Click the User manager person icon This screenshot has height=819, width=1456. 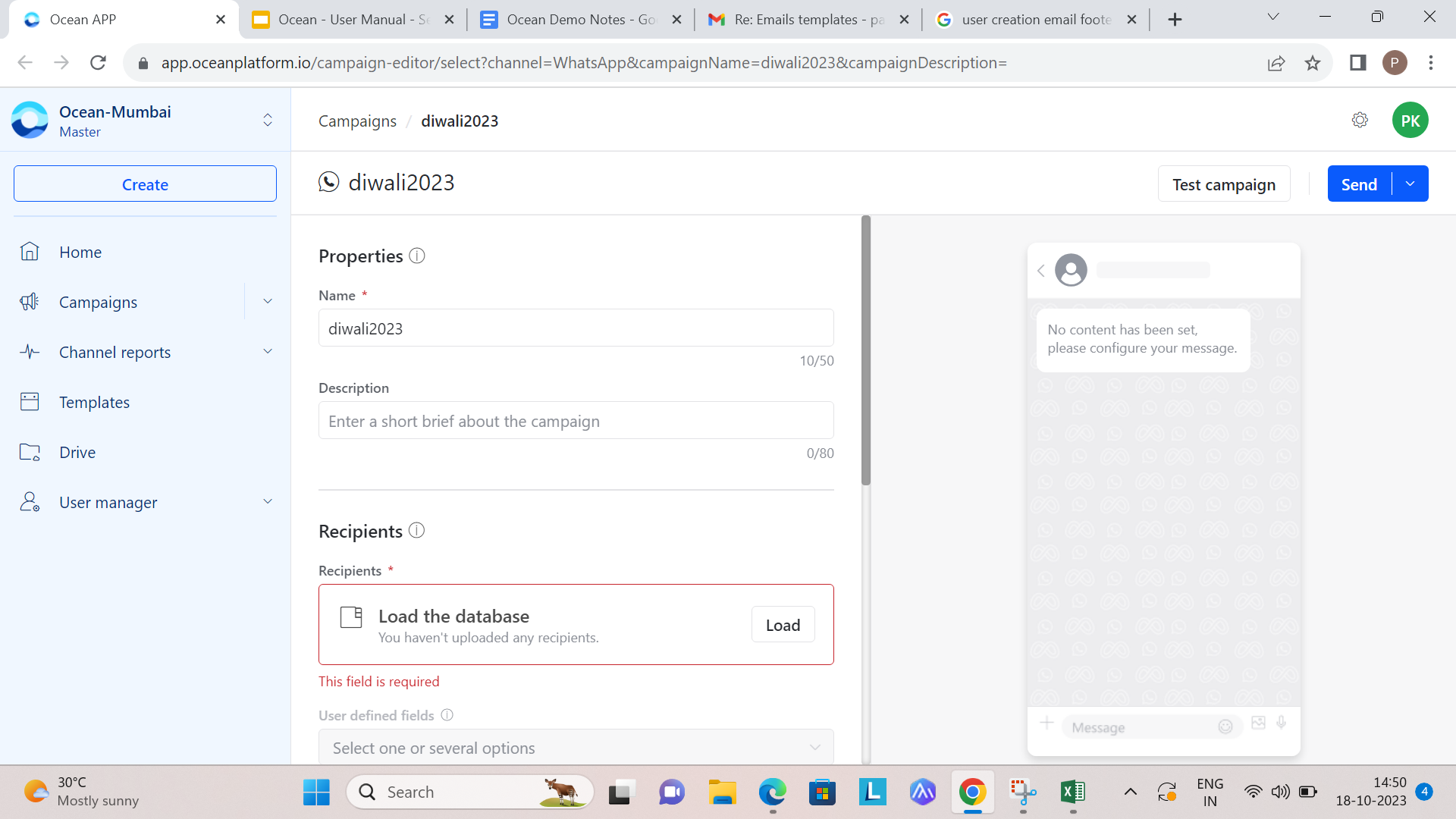[30, 502]
